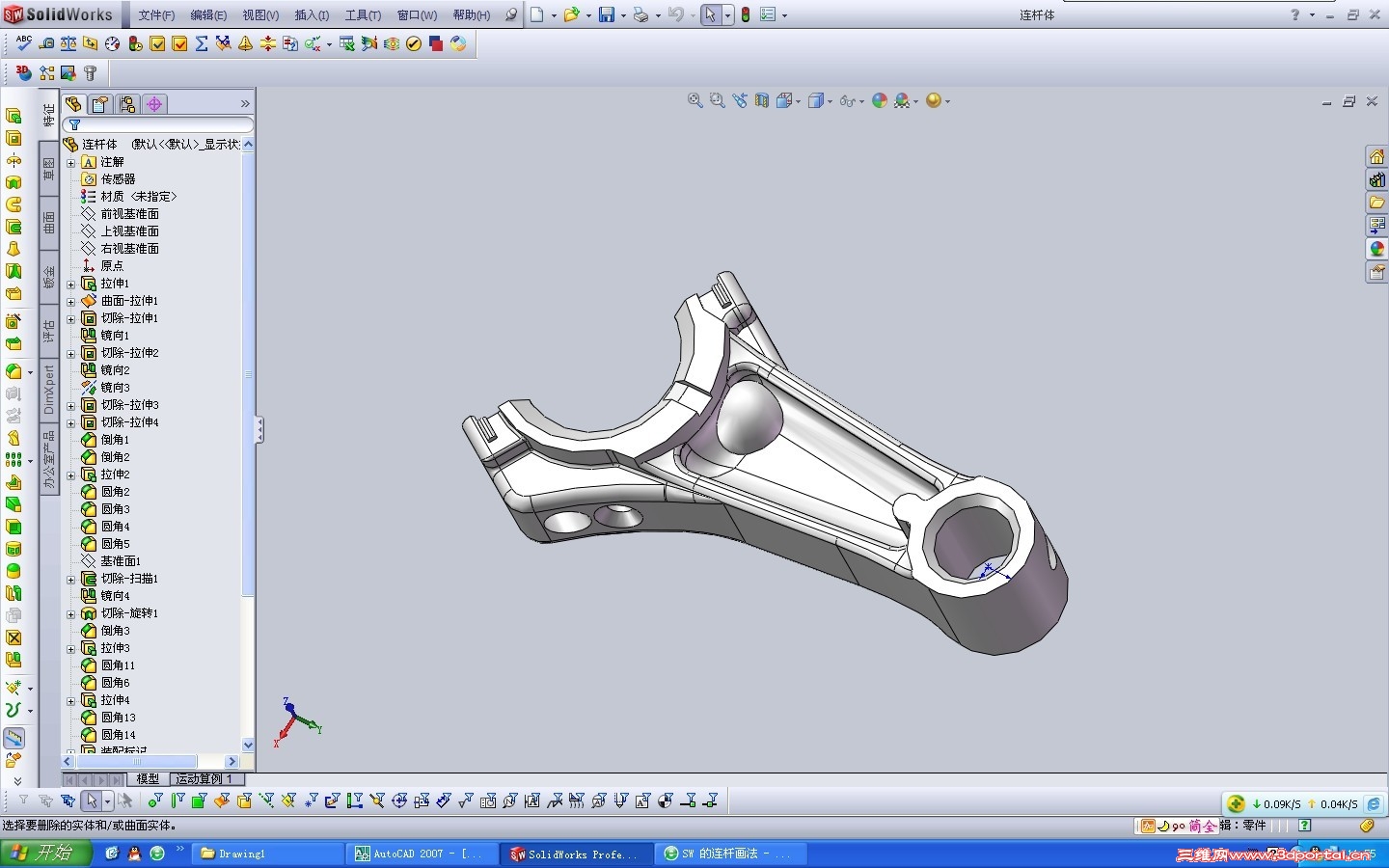Click the New document icon

tap(537, 14)
